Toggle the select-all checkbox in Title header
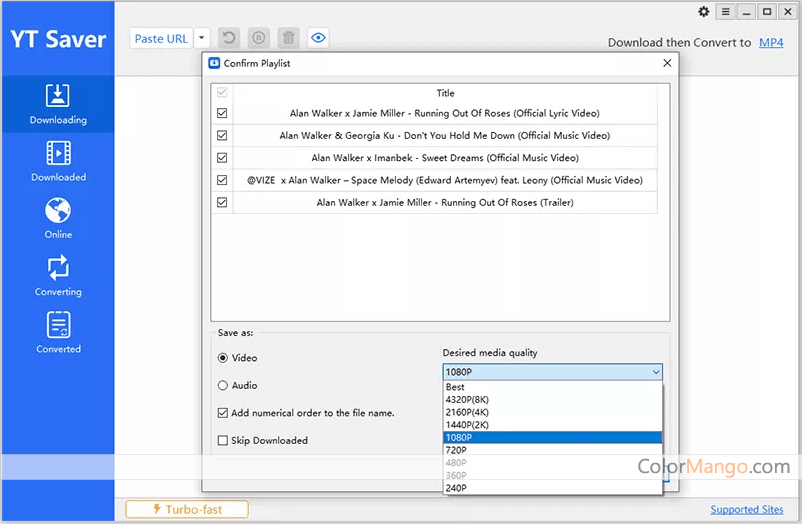This screenshot has height=524, width=802. (x=222, y=93)
